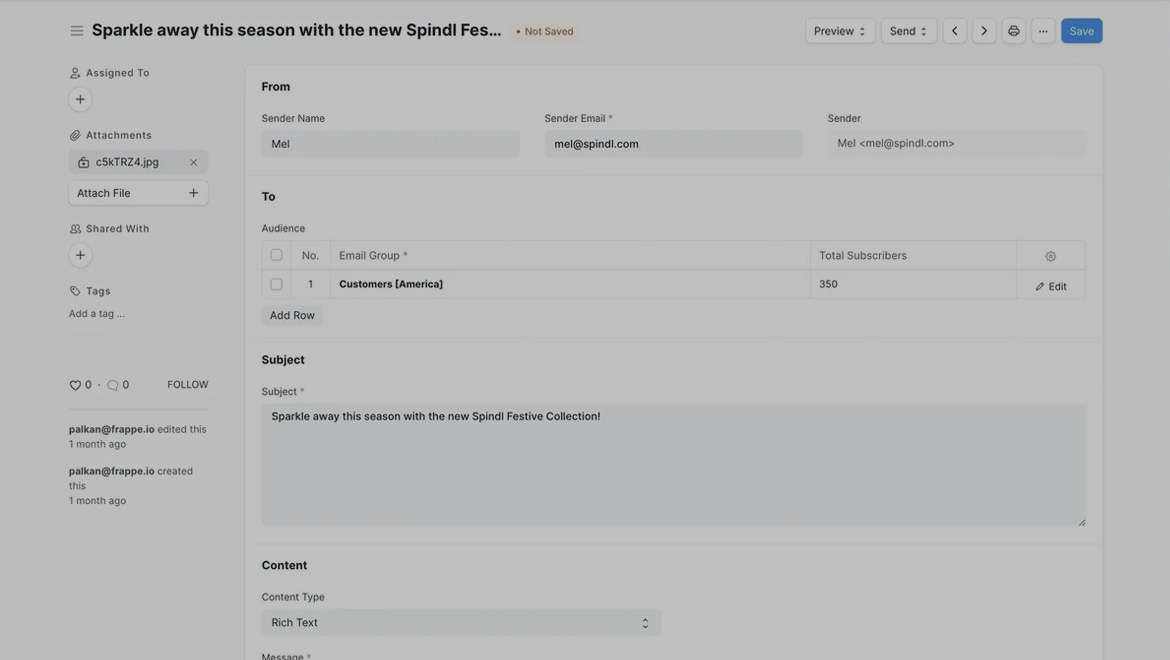This screenshot has height=660, width=1170.
Task: Toggle the sidebar with the hamburger icon
Action: click(77, 31)
